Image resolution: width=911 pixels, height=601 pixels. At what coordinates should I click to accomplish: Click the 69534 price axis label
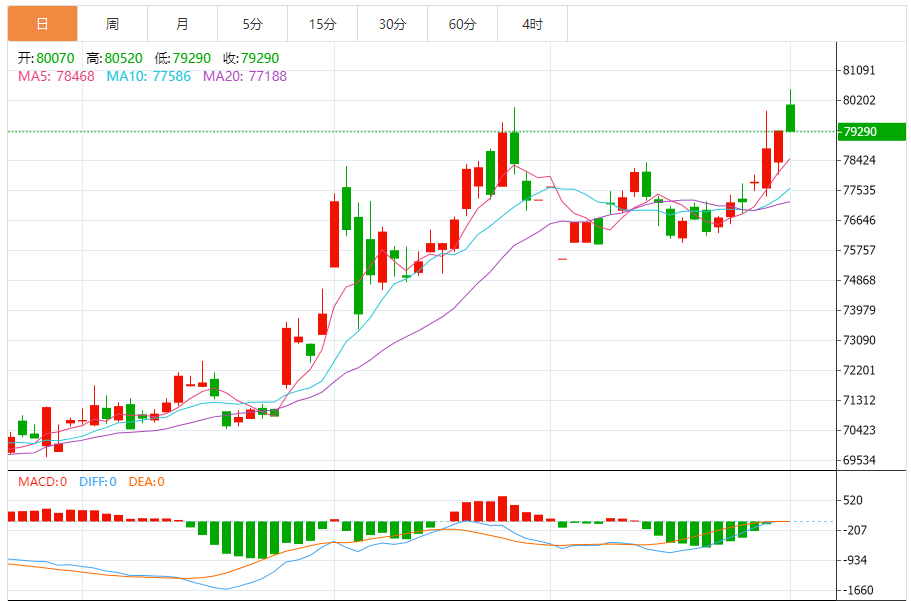[859, 460]
